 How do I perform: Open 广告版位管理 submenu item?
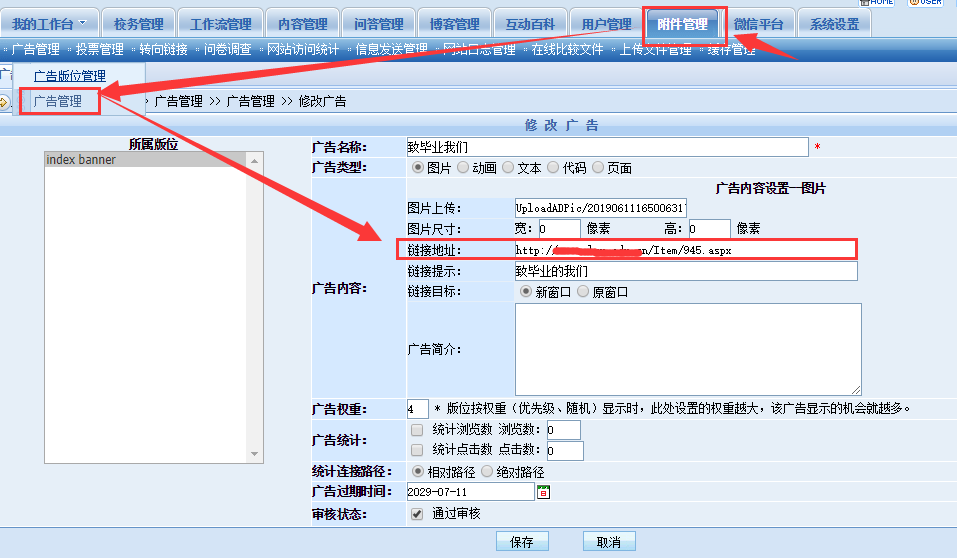coord(69,76)
